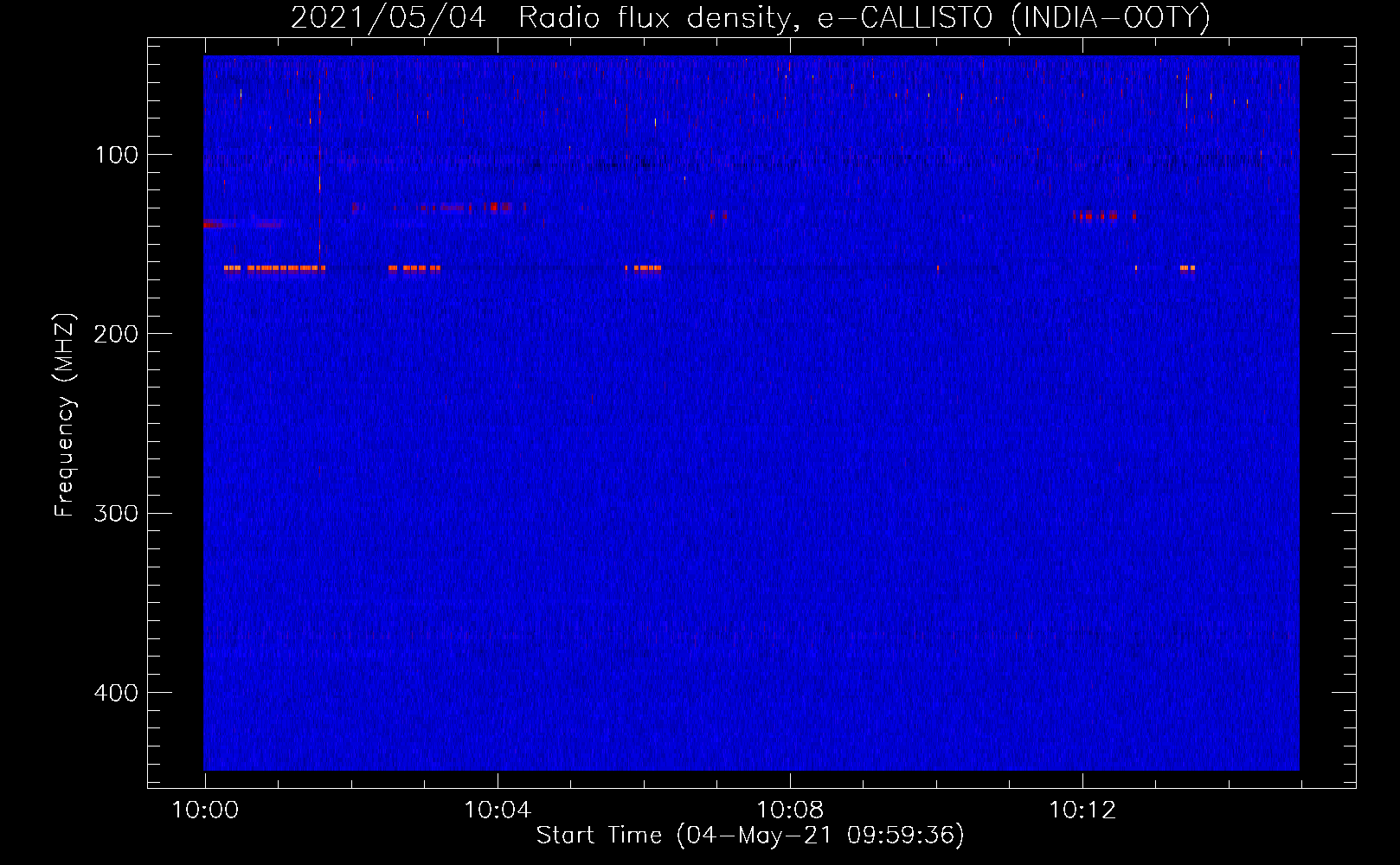Viewport: 1400px width, 865px height.
Task: Click the 10:12 time tick label
Action: tap(1082, 811)
